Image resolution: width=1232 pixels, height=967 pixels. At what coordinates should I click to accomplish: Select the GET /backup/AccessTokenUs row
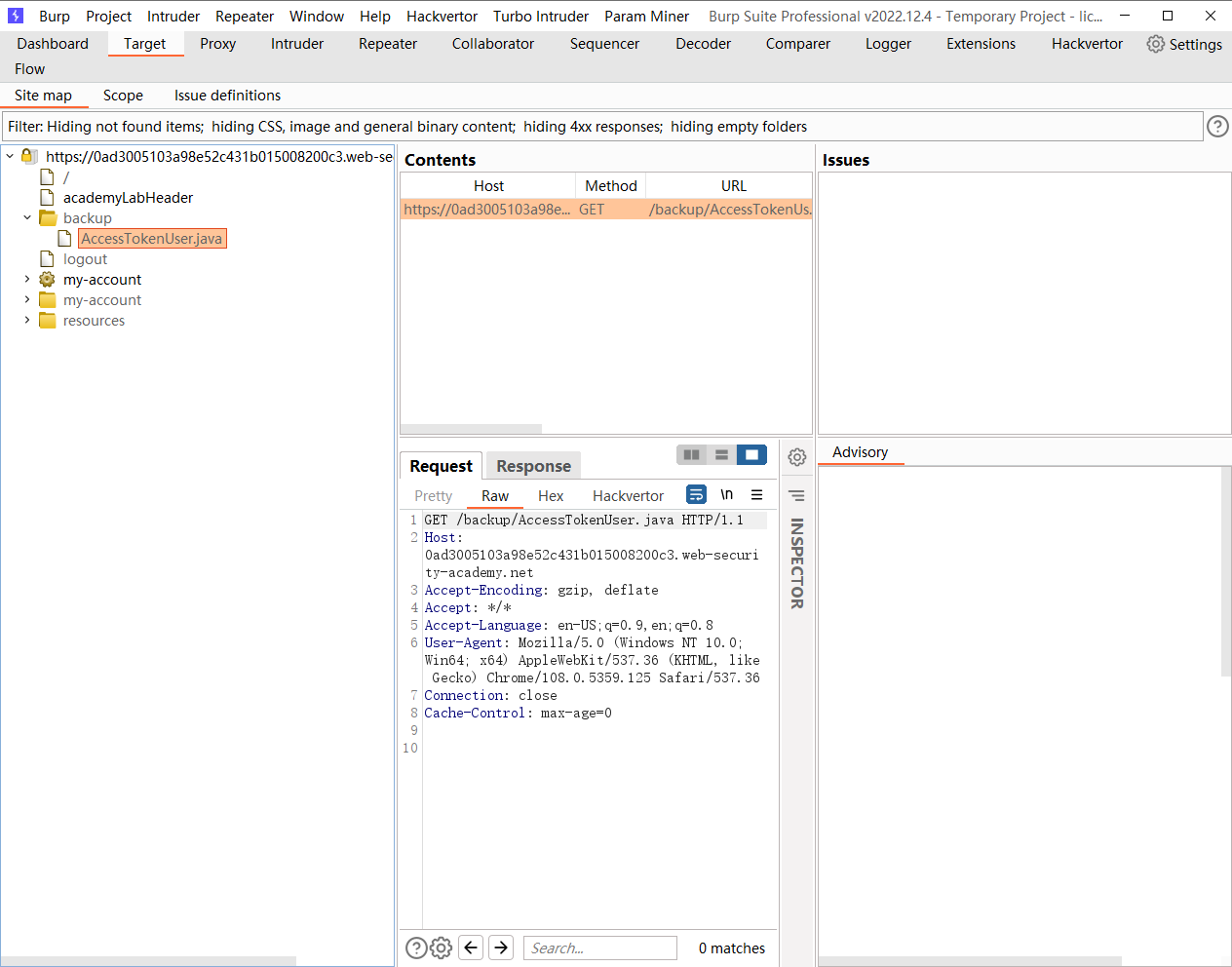pyautogui.click(x=606, y=210)
